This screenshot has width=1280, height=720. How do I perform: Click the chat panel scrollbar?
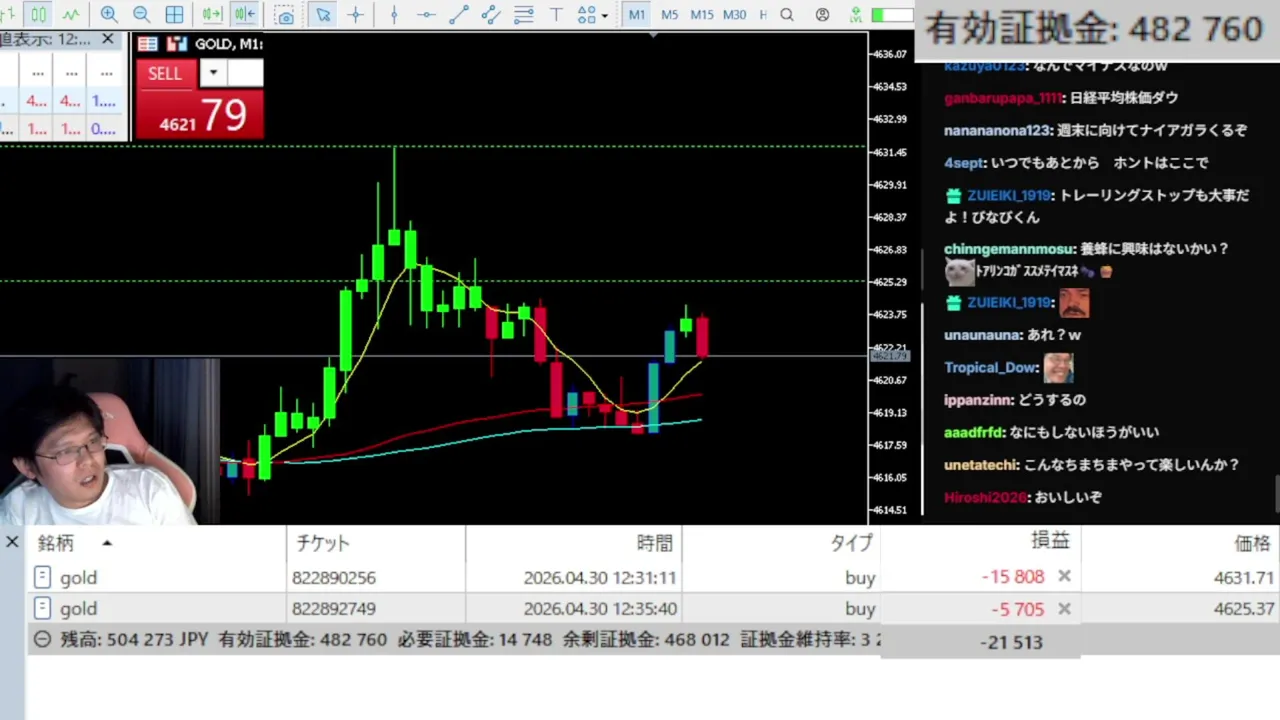(1275, 495)
